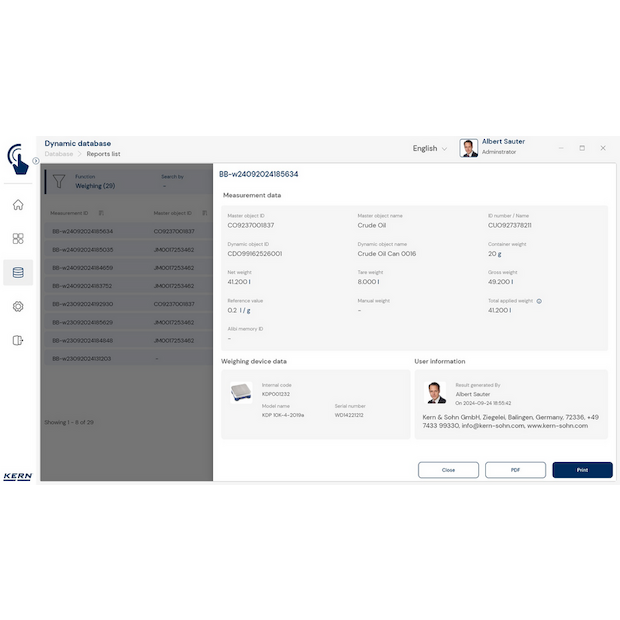This screenshot has width=620, height=620.
Task: Click the filter funnel icon
Action: 59,181
